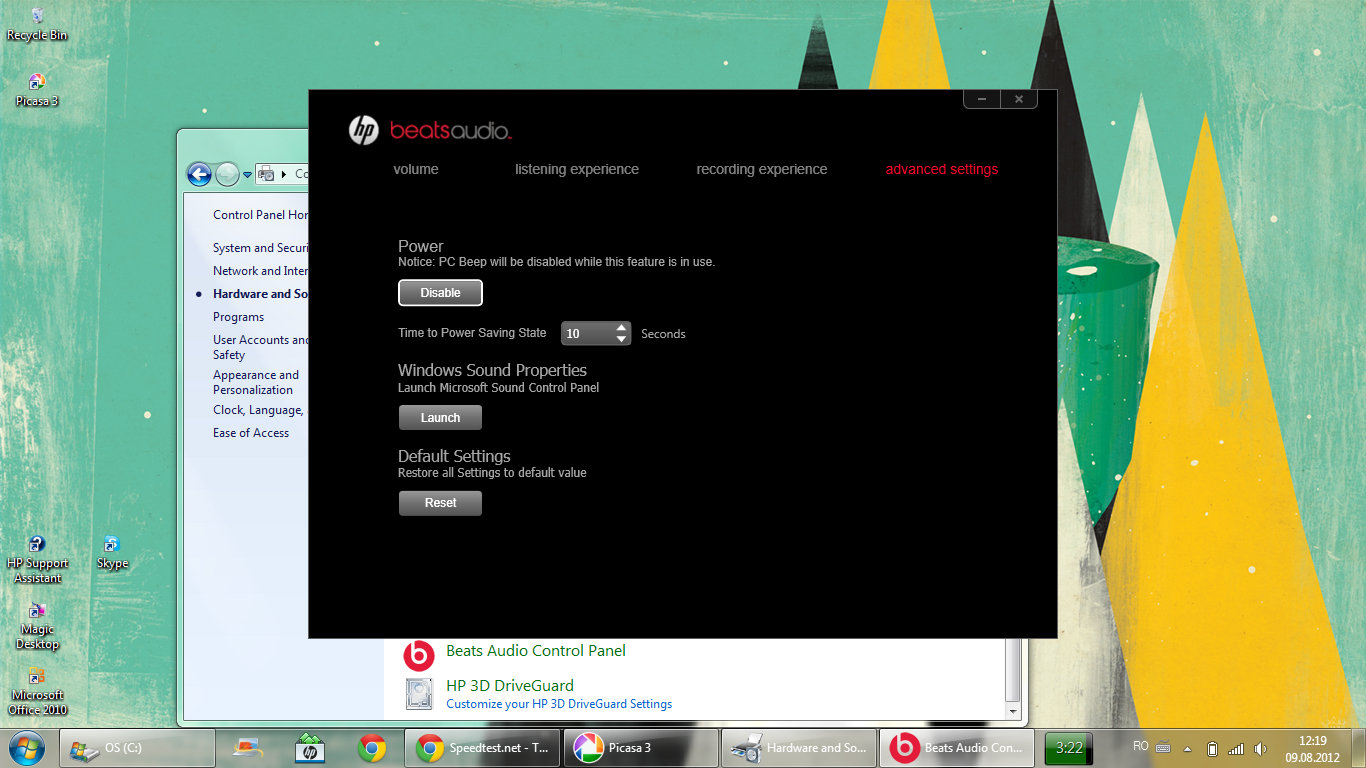
Task: Launch the pinned Chrome icon in the taskbar
Action: (372, 747)
